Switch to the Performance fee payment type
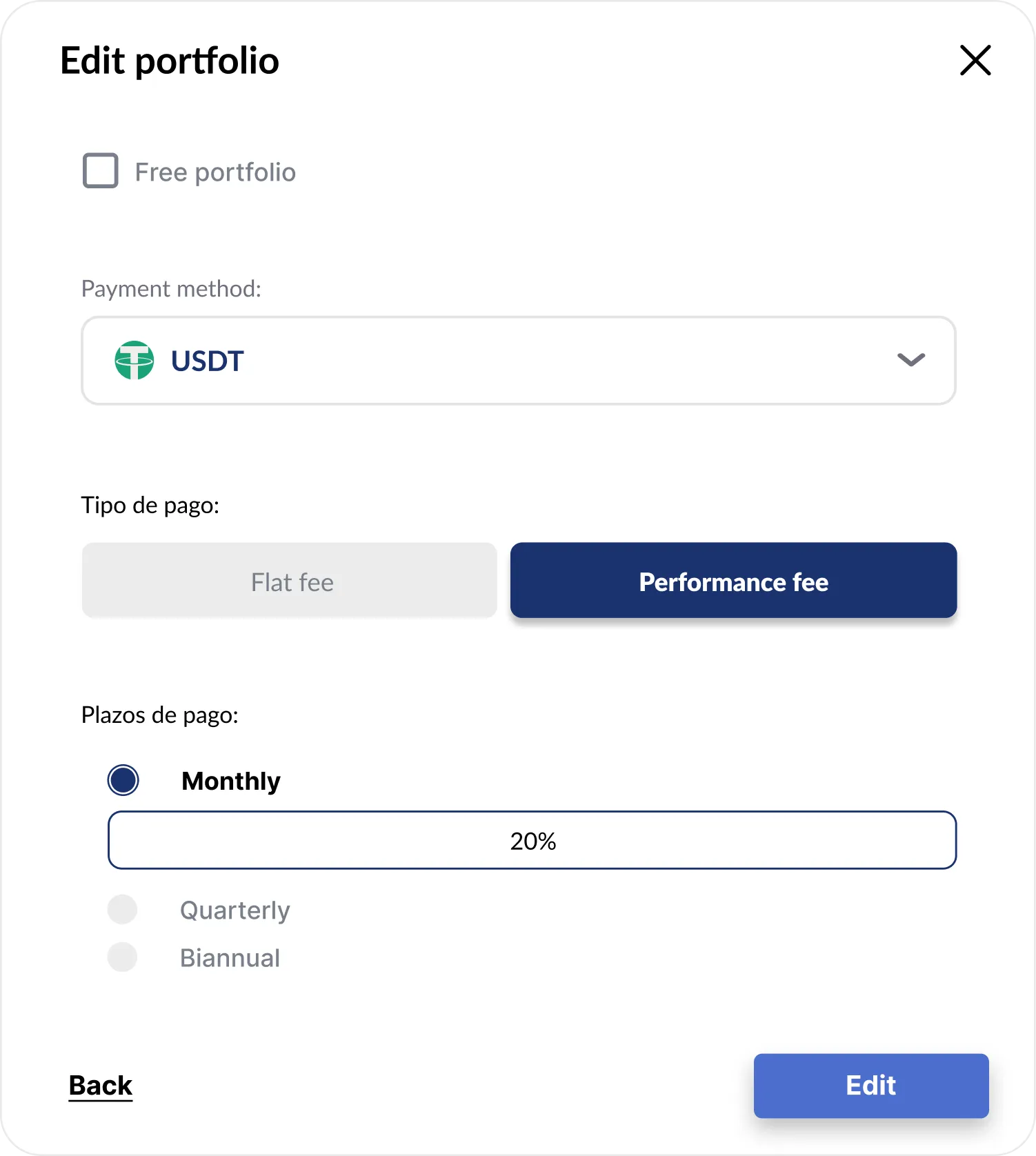The width and height of the screenshot is (1036, 1156). click(x=733, y=580)
